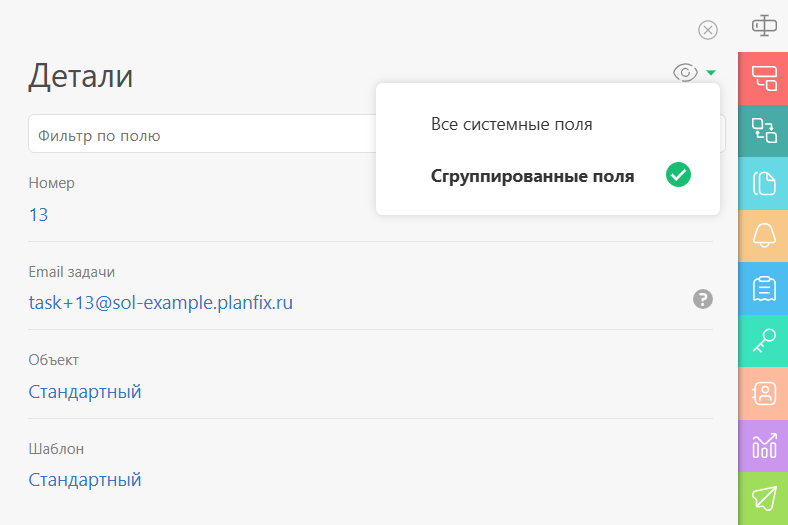Click the task+13@sol-example.planfix.ru email link
This screenshot has height=525, width=788.
tap(160, 303)
